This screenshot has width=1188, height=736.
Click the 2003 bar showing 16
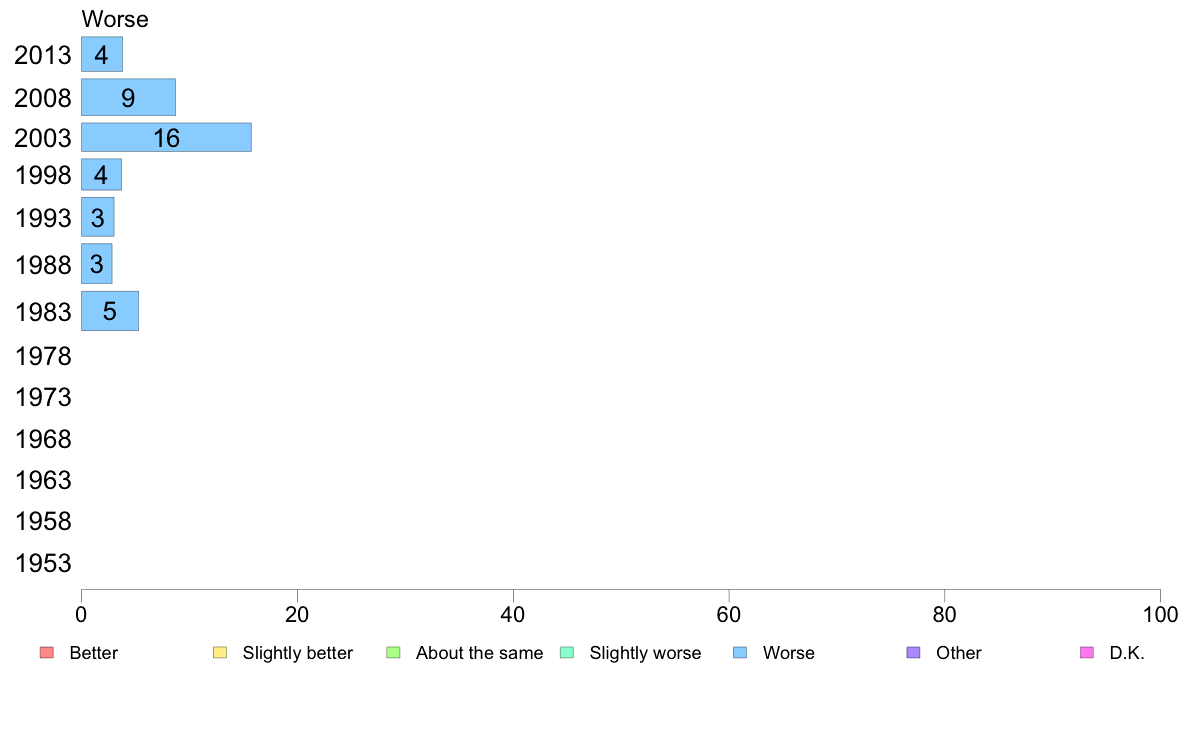pyautogui.click(x=167, y=137)
